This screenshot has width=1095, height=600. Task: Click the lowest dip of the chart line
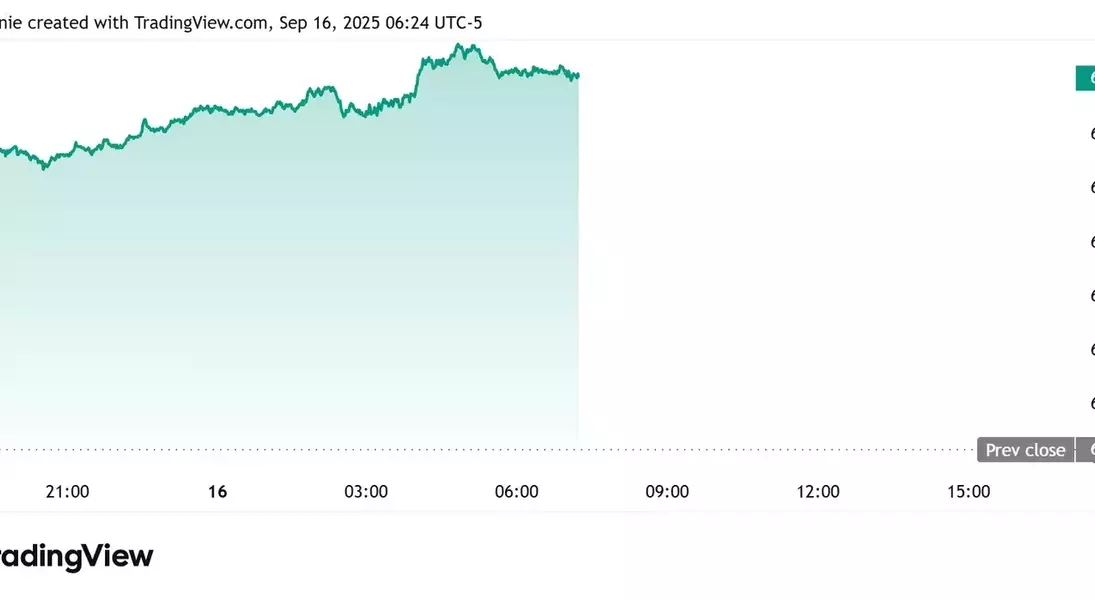[x=45, y=167]
